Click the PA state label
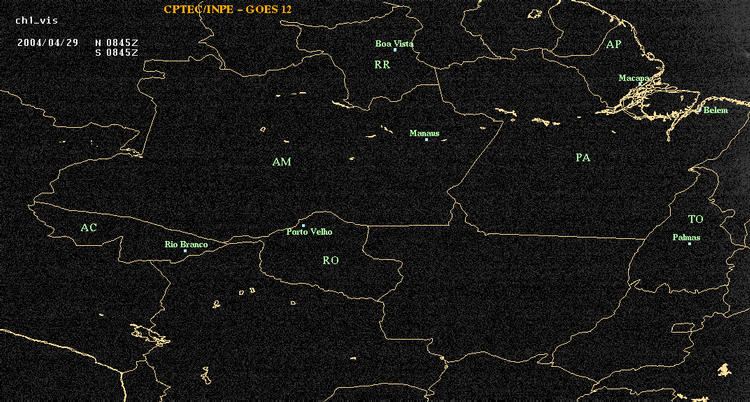Viewport: 750px width, 402px height. pyautogui.click(x=583, y=157)
